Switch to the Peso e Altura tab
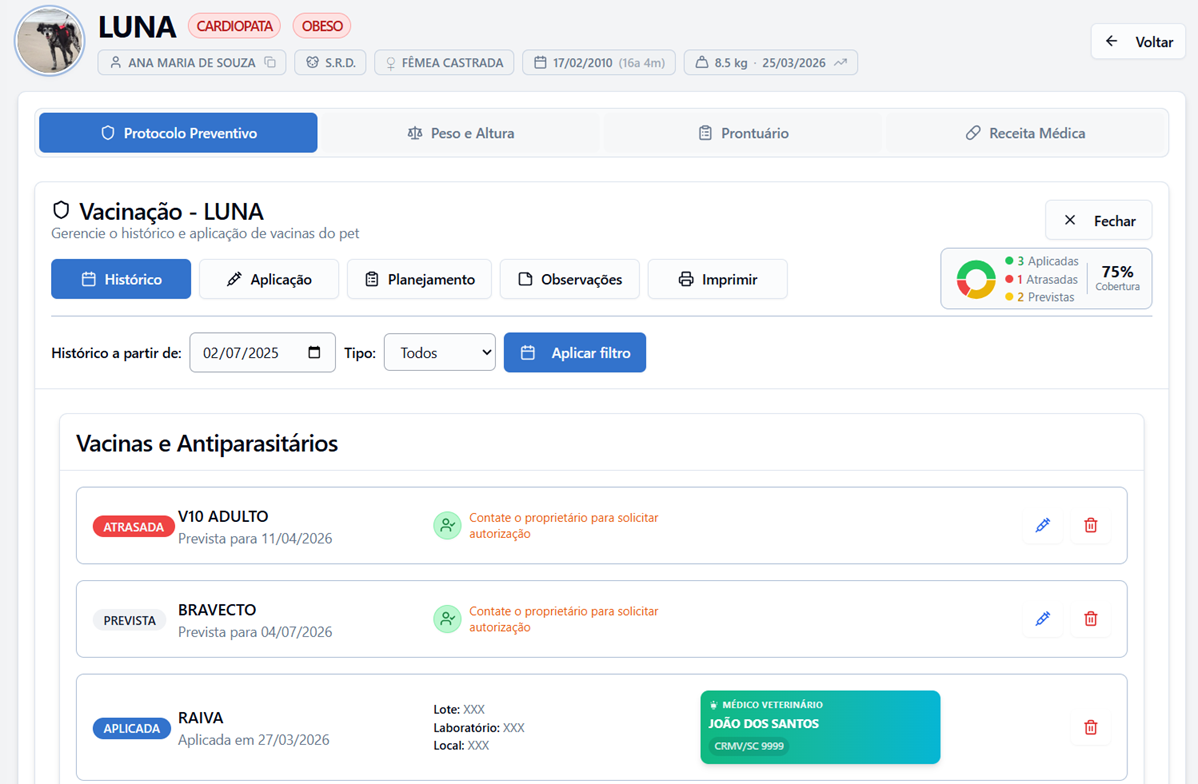The image size is (1198, 784). [461, 133]
